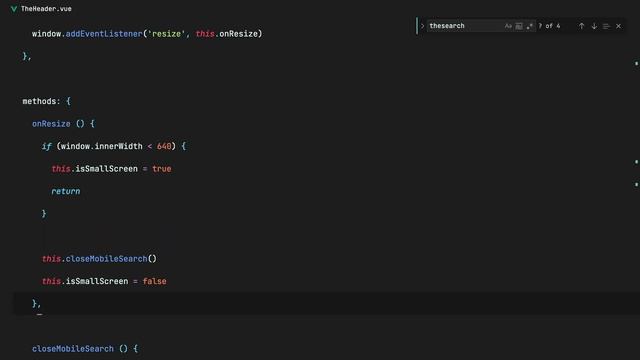
Task: Click 'this.closeMobileSearch()' call
Action: click(99, 259)
